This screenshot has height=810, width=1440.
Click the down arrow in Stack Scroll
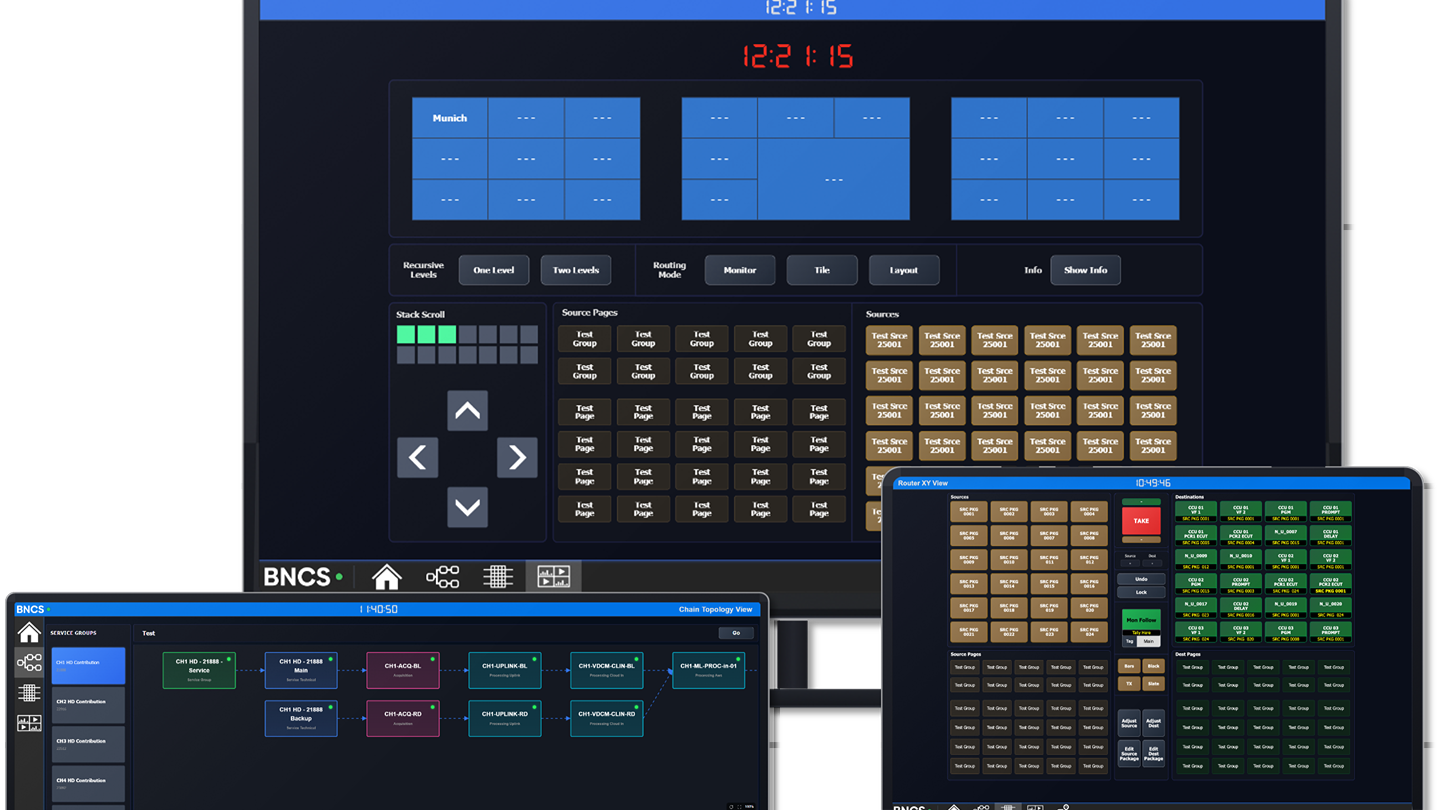click(467, 507)
